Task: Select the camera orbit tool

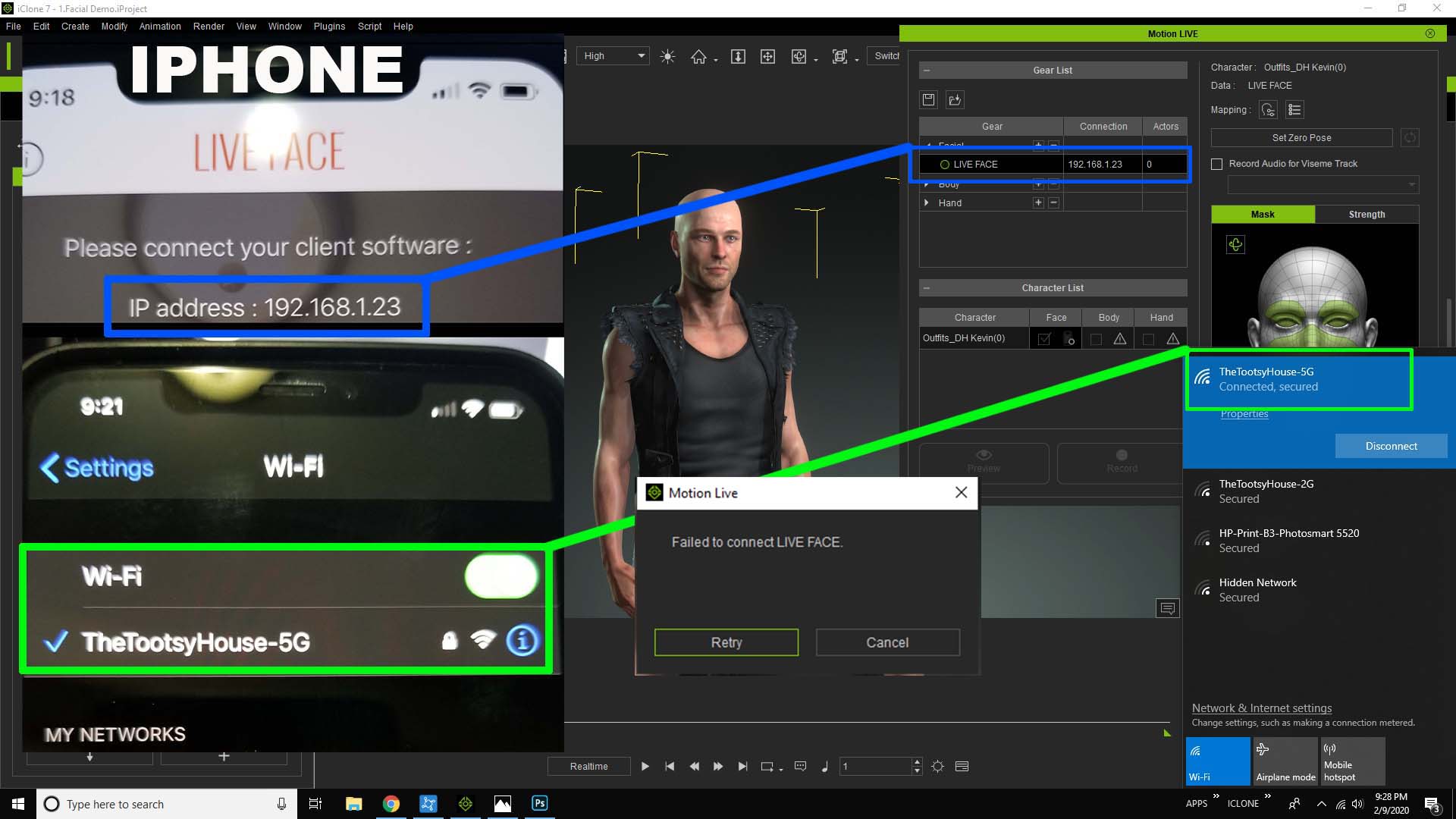Action: pyautogui.click(x=799, y=56)
